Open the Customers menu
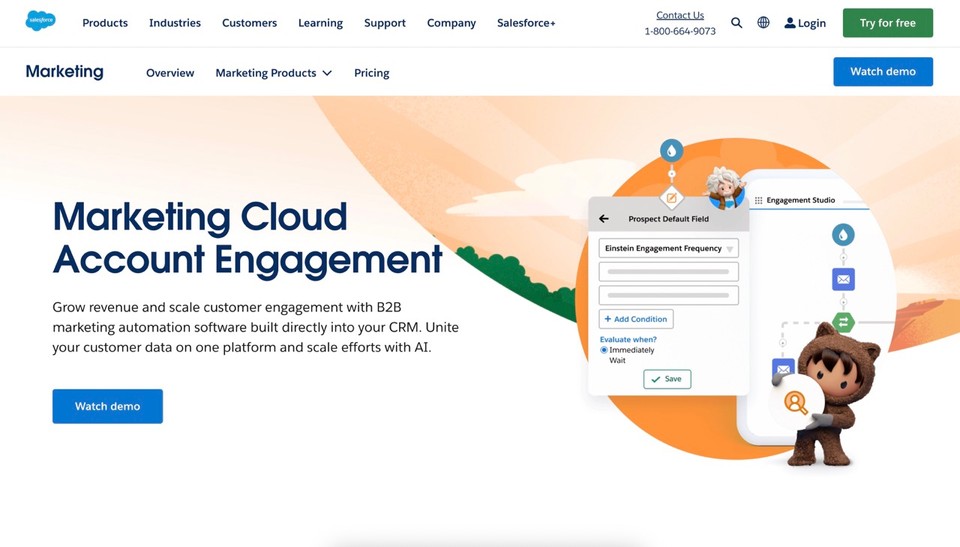960x547 pixels. [249, 23]
